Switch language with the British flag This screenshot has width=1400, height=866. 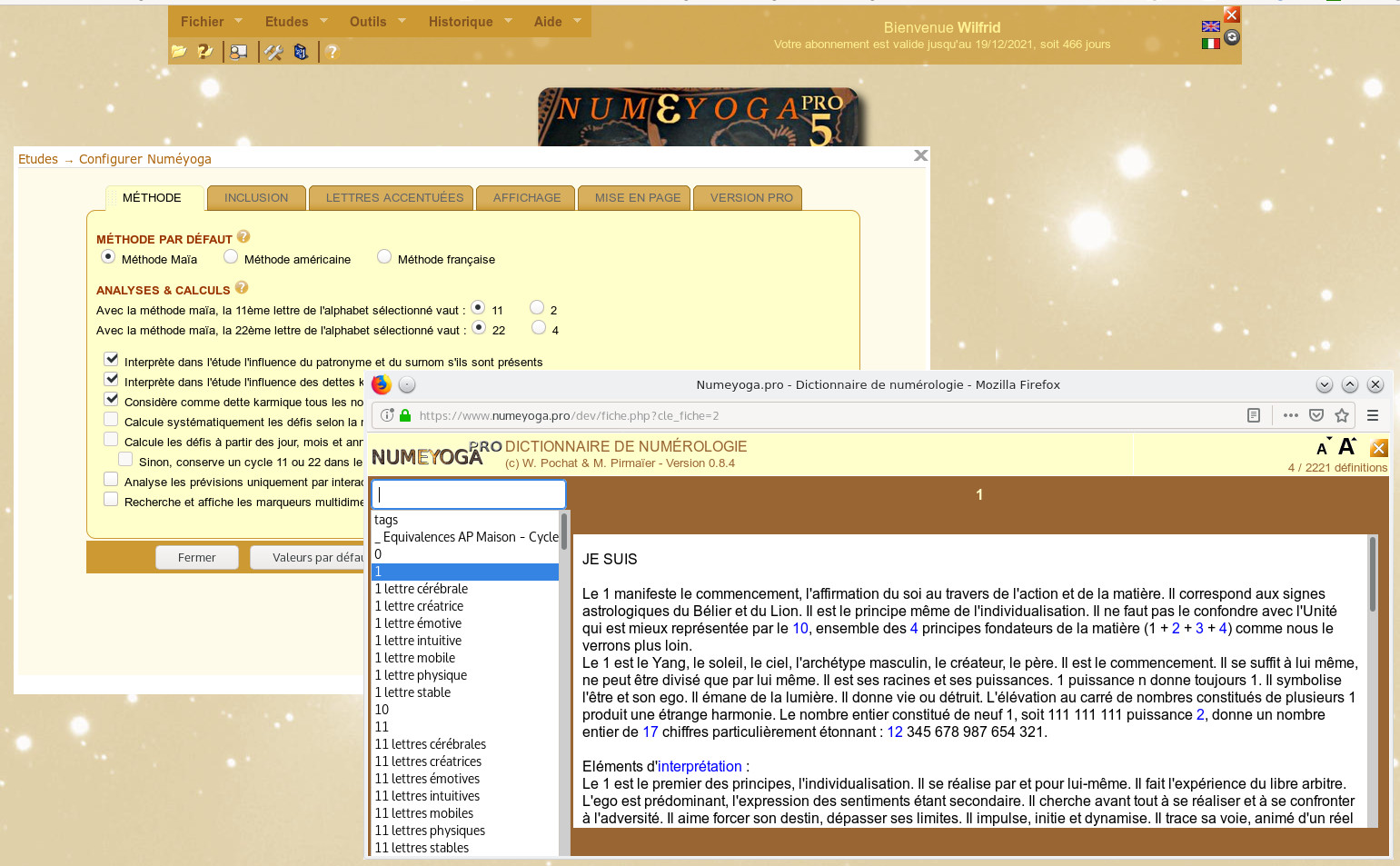coord(1211,26)
